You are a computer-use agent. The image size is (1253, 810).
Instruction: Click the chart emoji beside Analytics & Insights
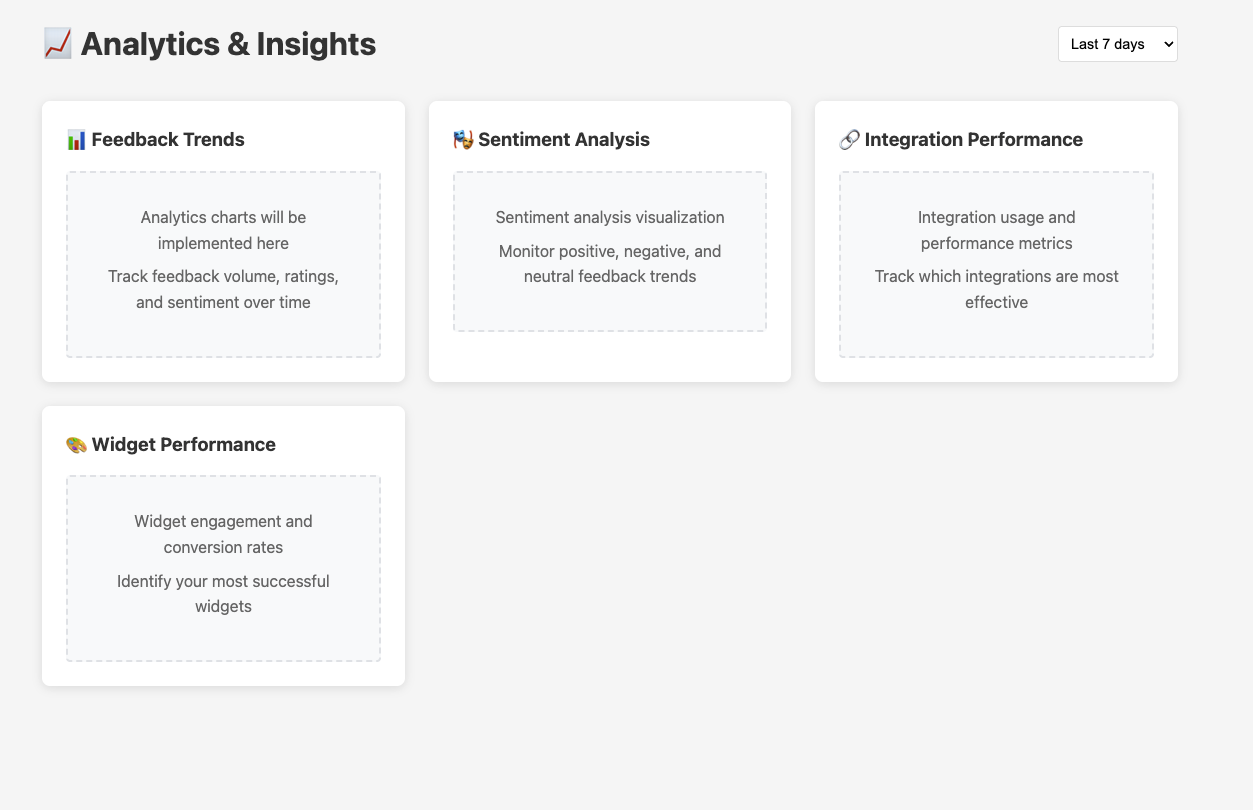click(57, 44)
